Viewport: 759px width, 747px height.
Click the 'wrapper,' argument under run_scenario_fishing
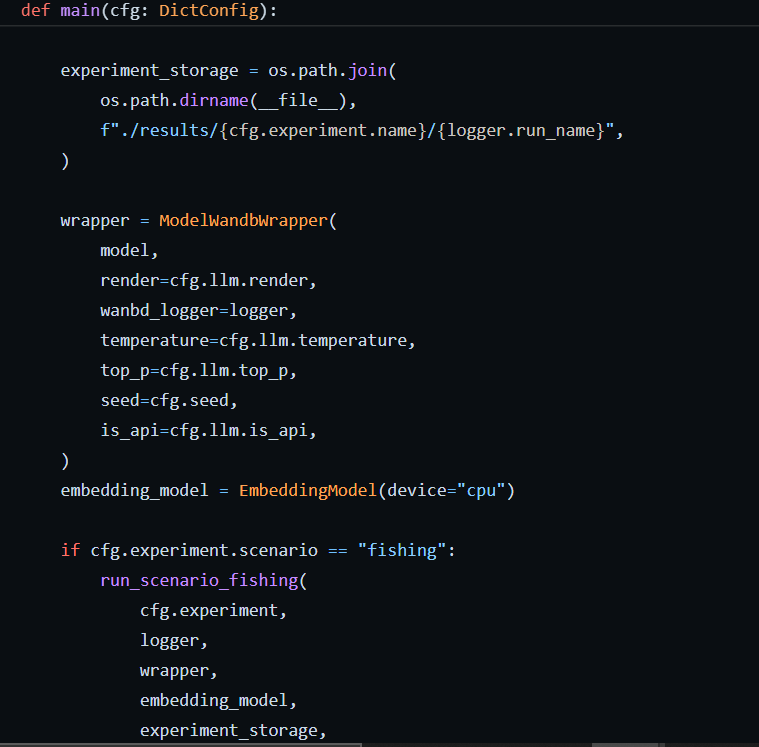pyautogui.click(x=179, y=671)
